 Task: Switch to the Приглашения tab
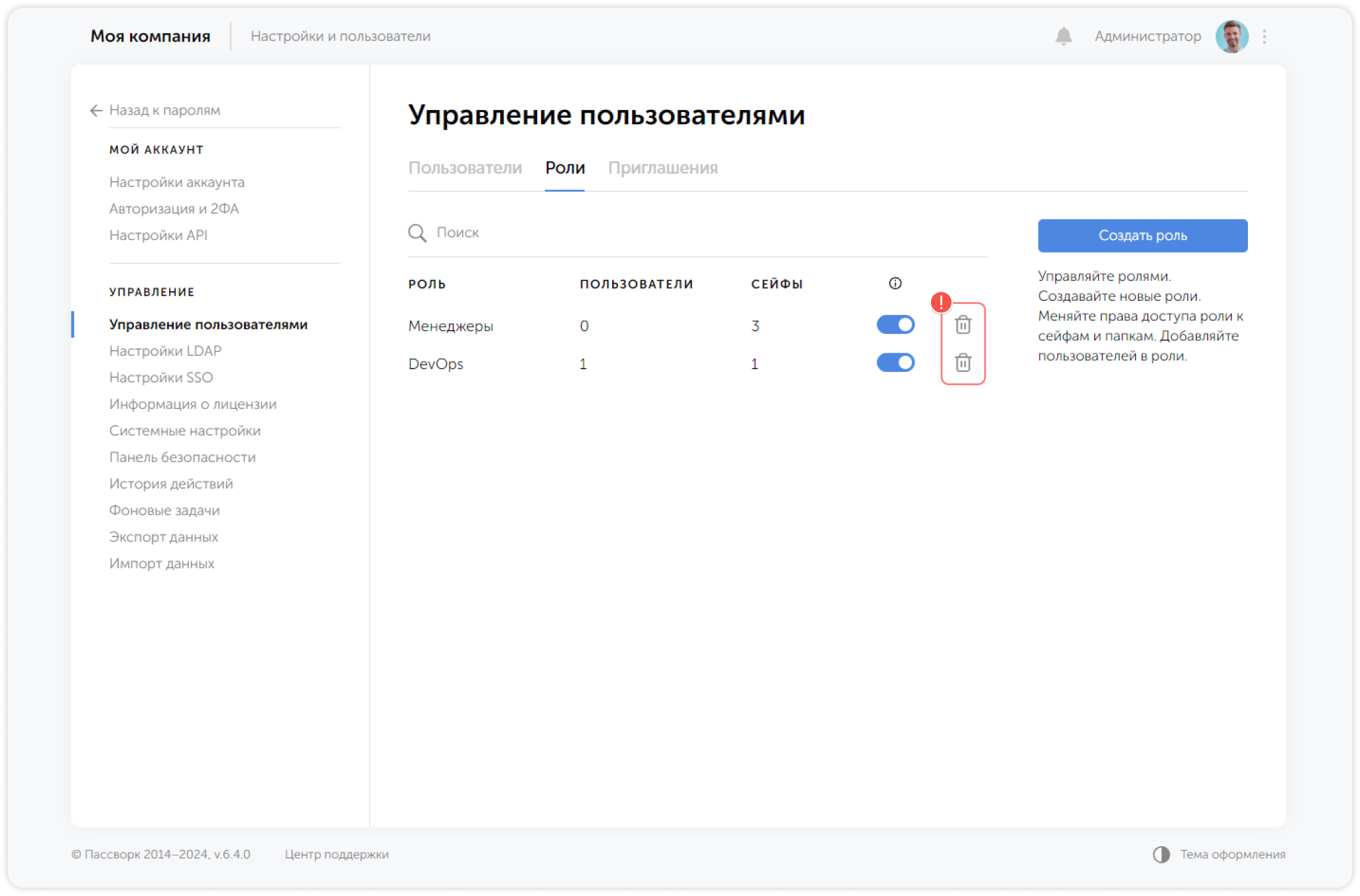coord(663,168)
